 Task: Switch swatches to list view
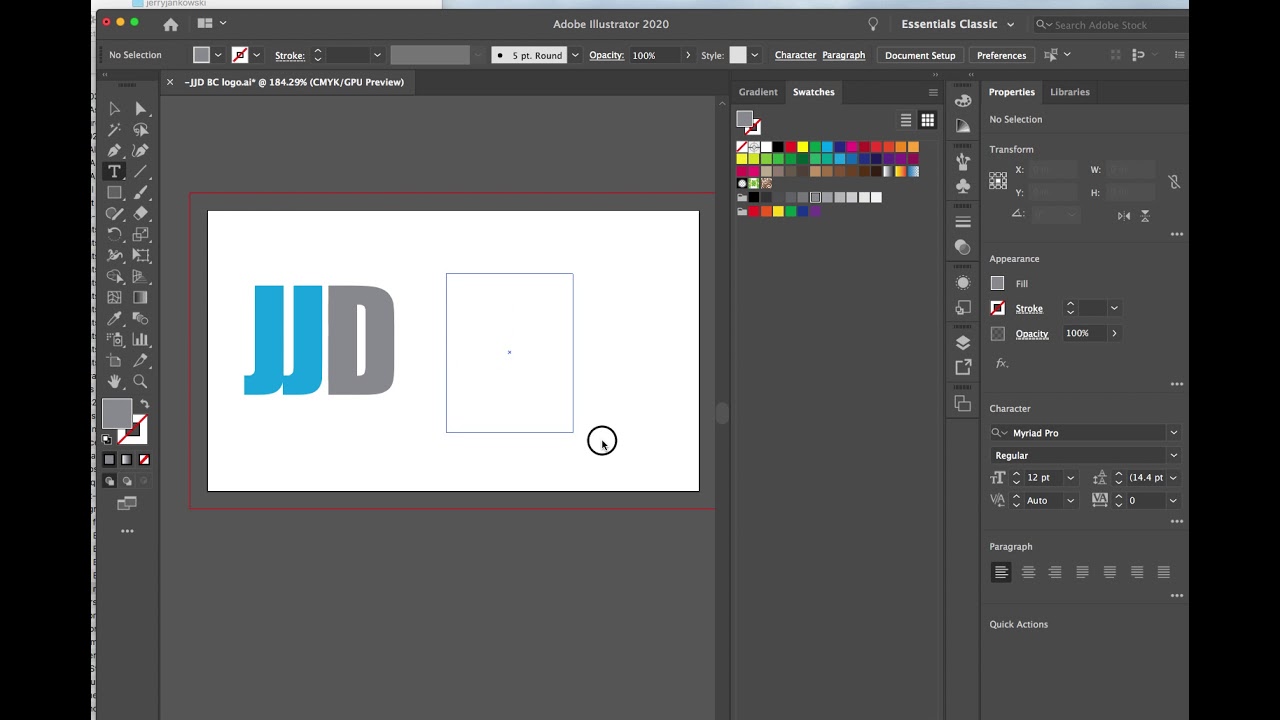pyautogui.click(x=906, y=120)
